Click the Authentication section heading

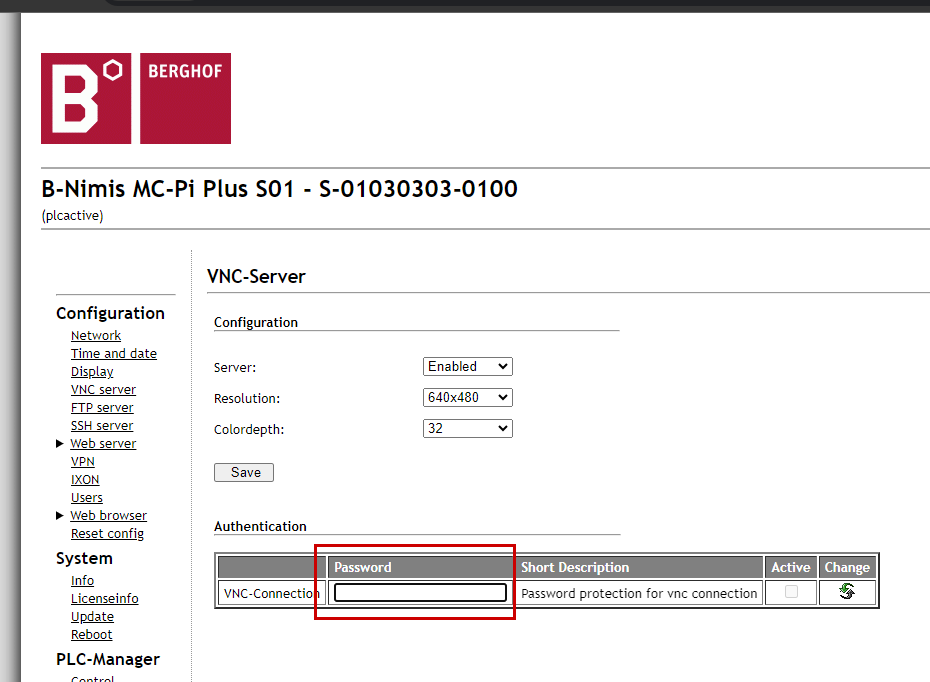260,527
